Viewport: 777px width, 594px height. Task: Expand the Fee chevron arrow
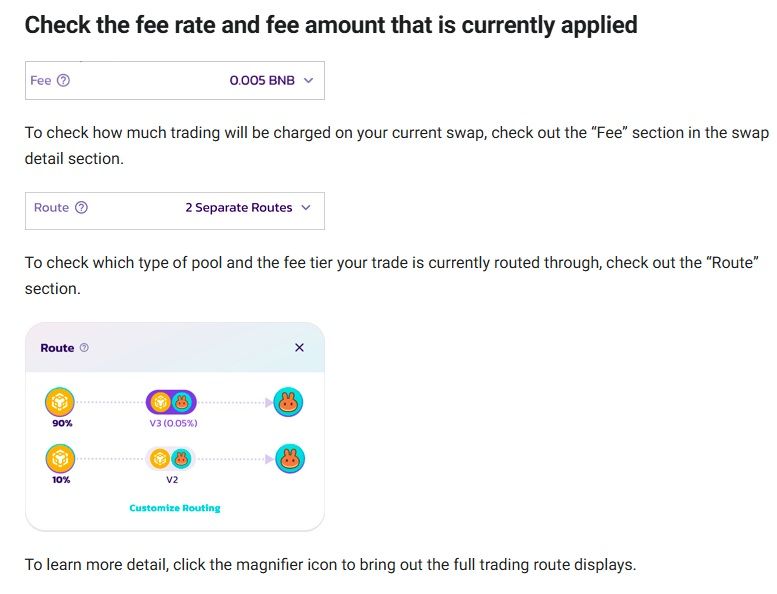(x=308, y=81)
